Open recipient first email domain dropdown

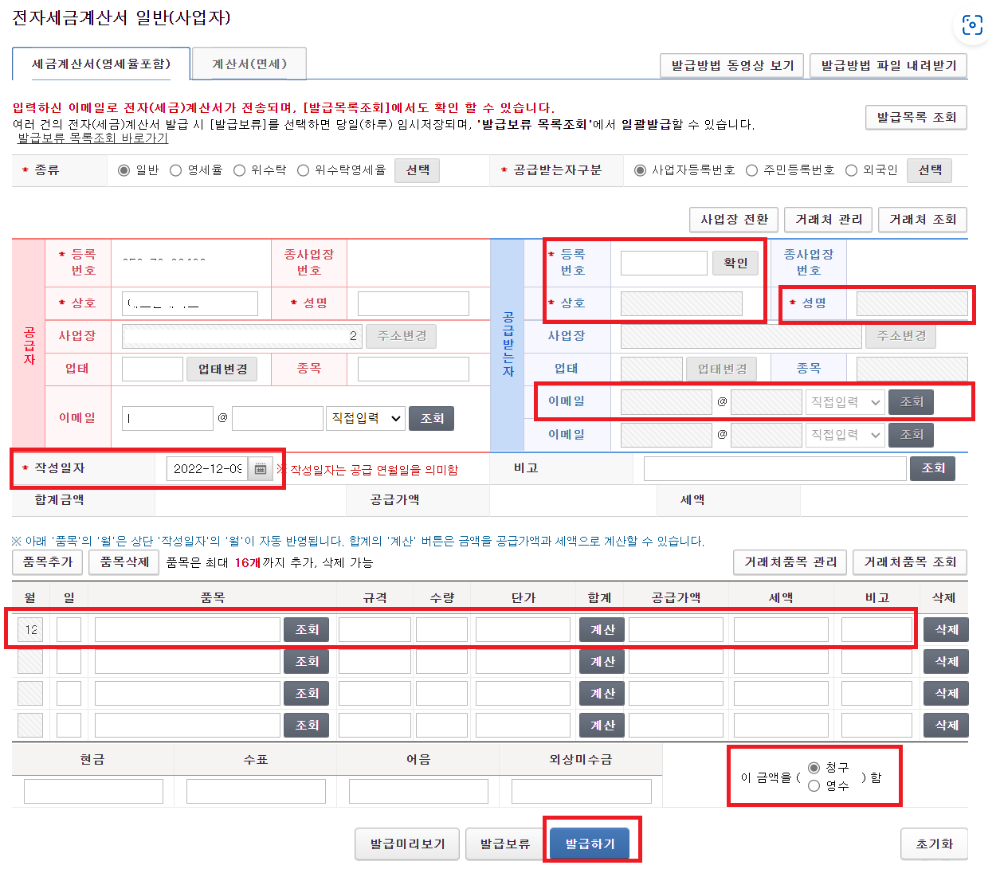[x=844, y=402]
